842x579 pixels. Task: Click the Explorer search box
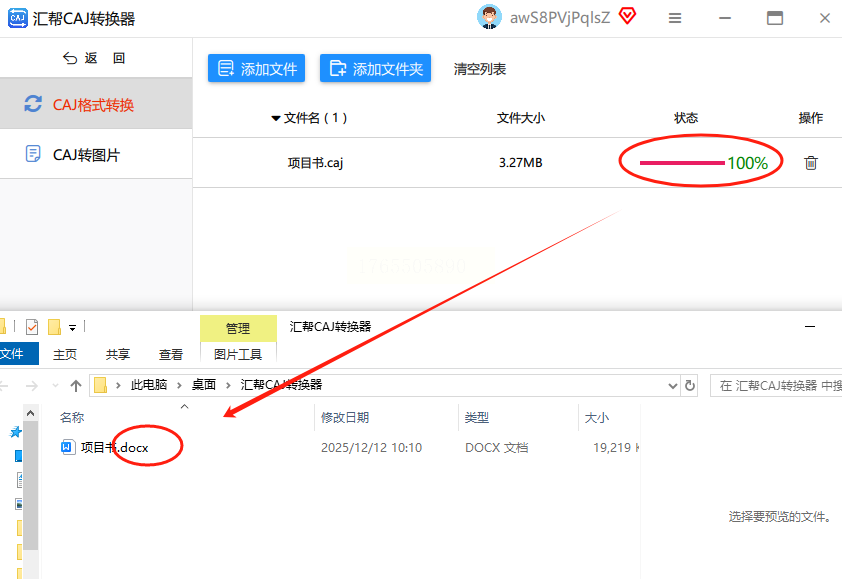pyautogui.click(x=776, y=385)
